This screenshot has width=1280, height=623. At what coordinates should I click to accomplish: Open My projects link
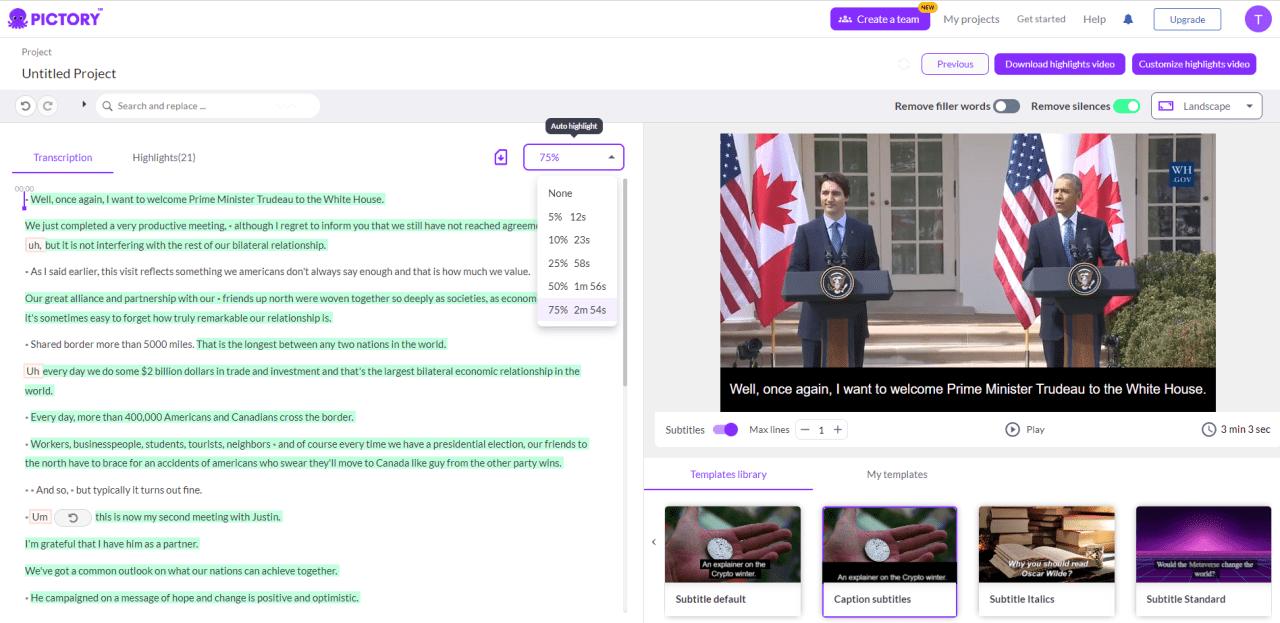[x=971, y=19]
